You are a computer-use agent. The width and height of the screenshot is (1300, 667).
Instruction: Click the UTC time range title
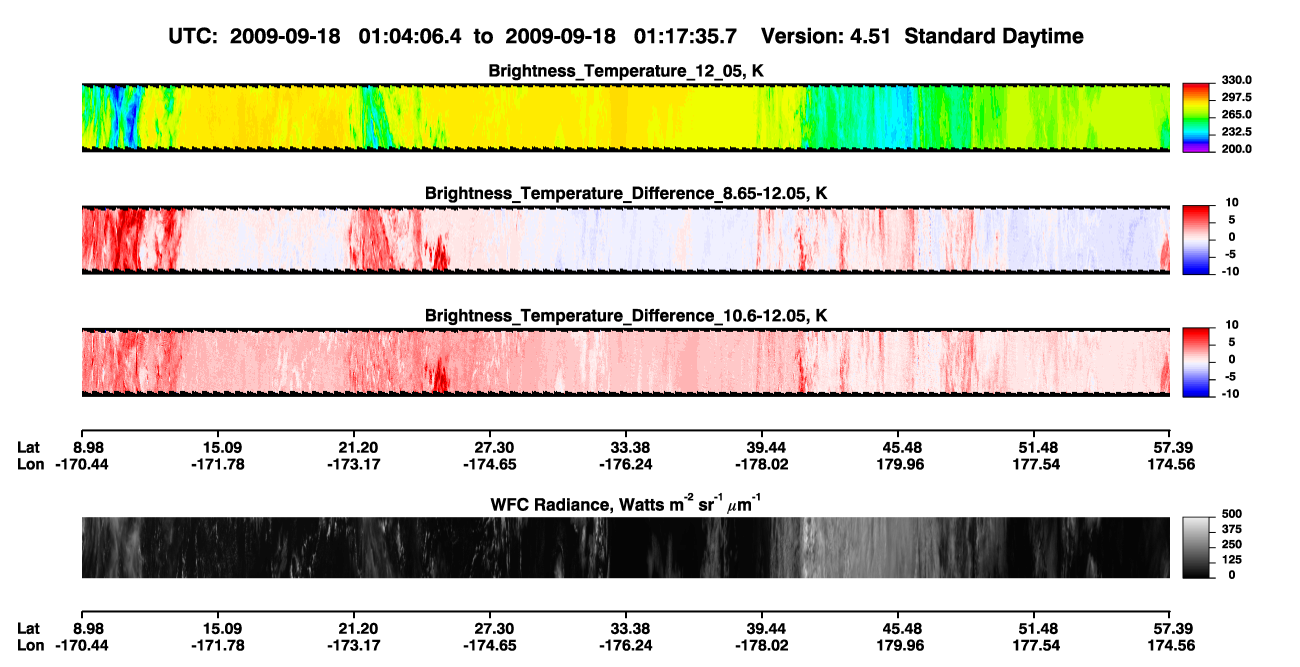[627, 36]
